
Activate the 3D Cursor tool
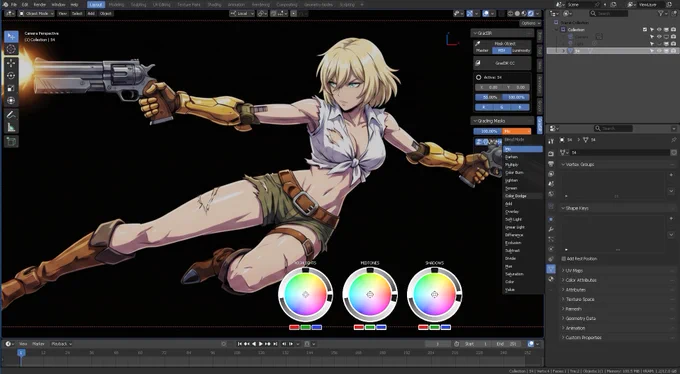11,49
